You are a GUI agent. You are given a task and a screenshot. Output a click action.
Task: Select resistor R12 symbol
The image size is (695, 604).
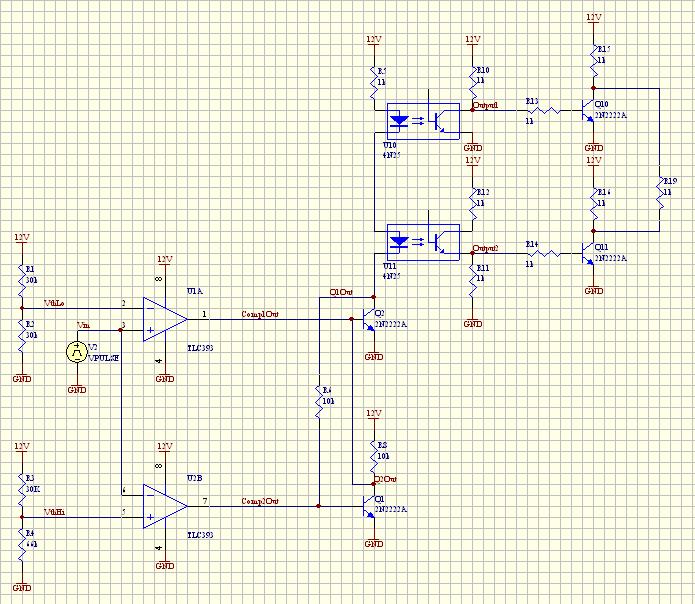[473, 203]
